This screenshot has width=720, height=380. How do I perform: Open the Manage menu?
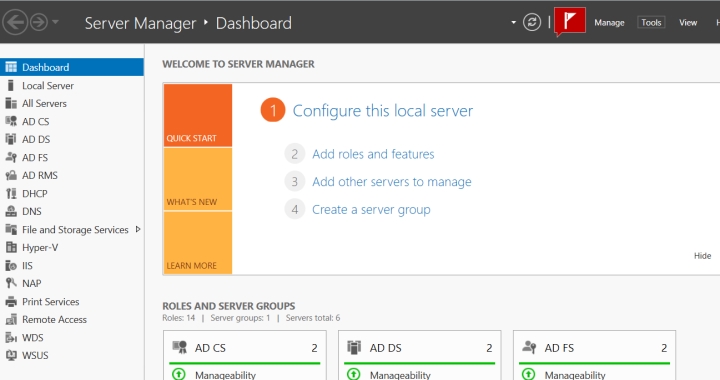pos(609,22)
